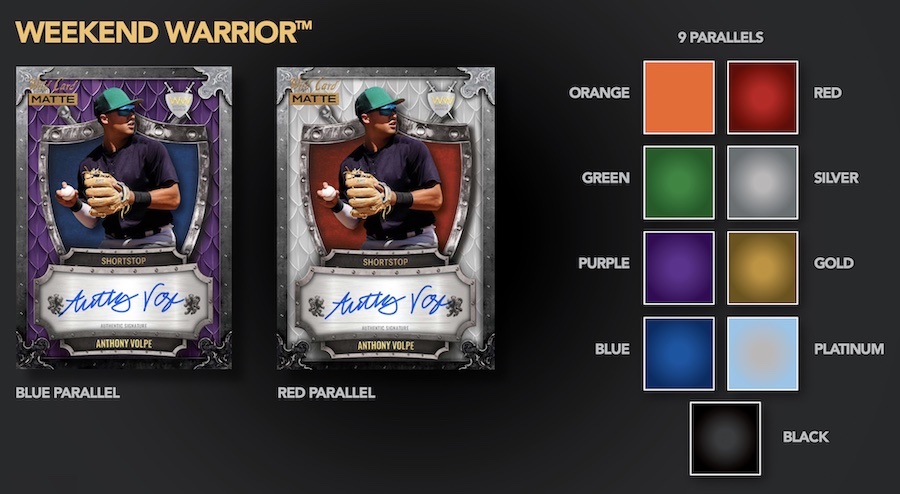Click the signature on the blue parallel card
Viewport: 900px width, 494px height.
(122, 302)
